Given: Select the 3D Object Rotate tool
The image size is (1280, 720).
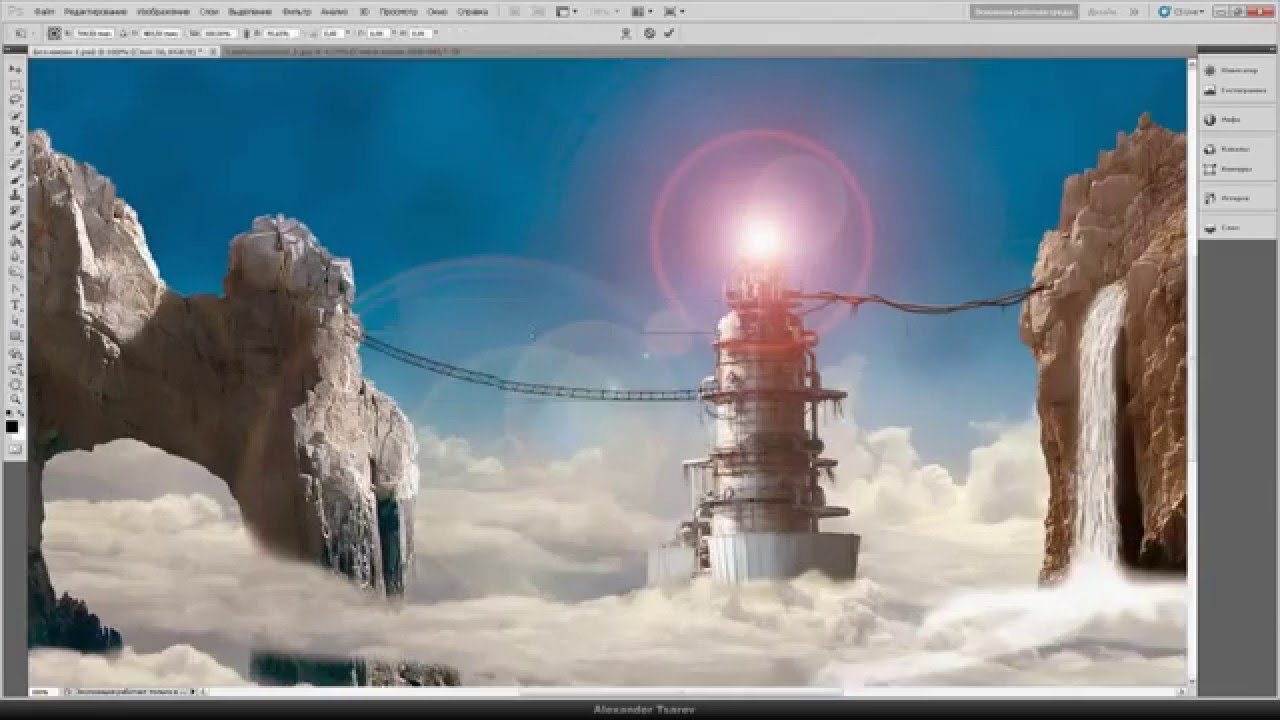Looking at the screenshot, I should click(x=15, y=353).
